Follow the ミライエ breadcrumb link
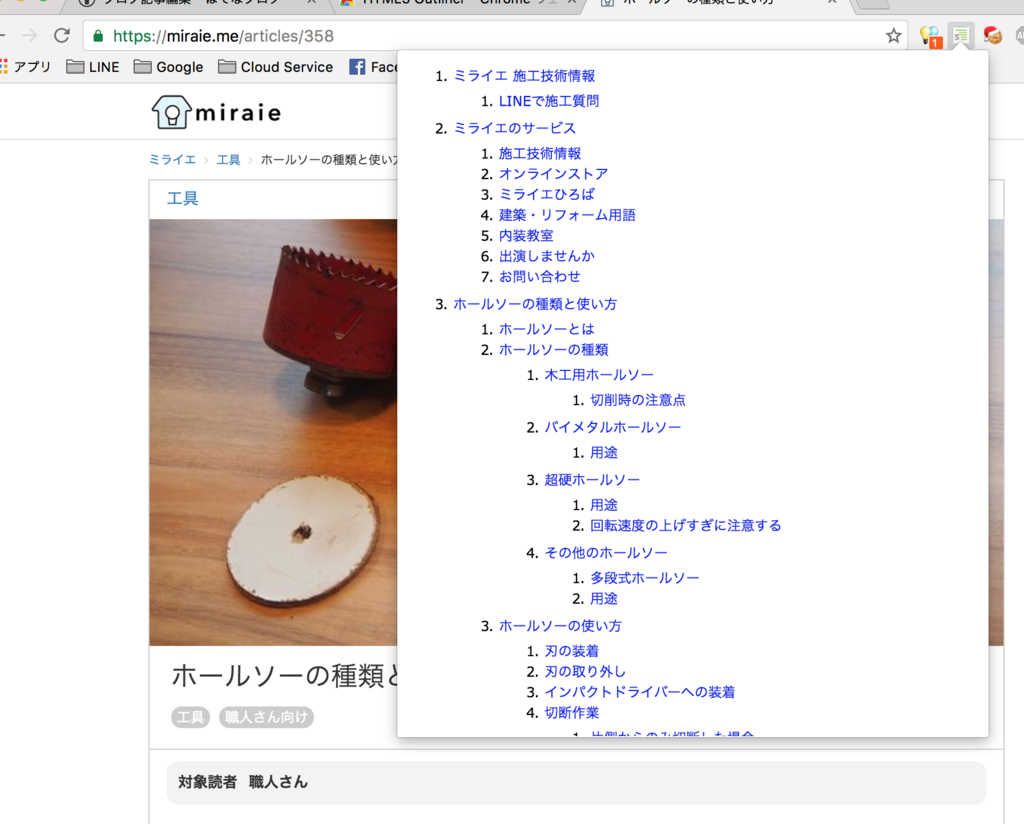1024x824 pixels. [172, 159]
